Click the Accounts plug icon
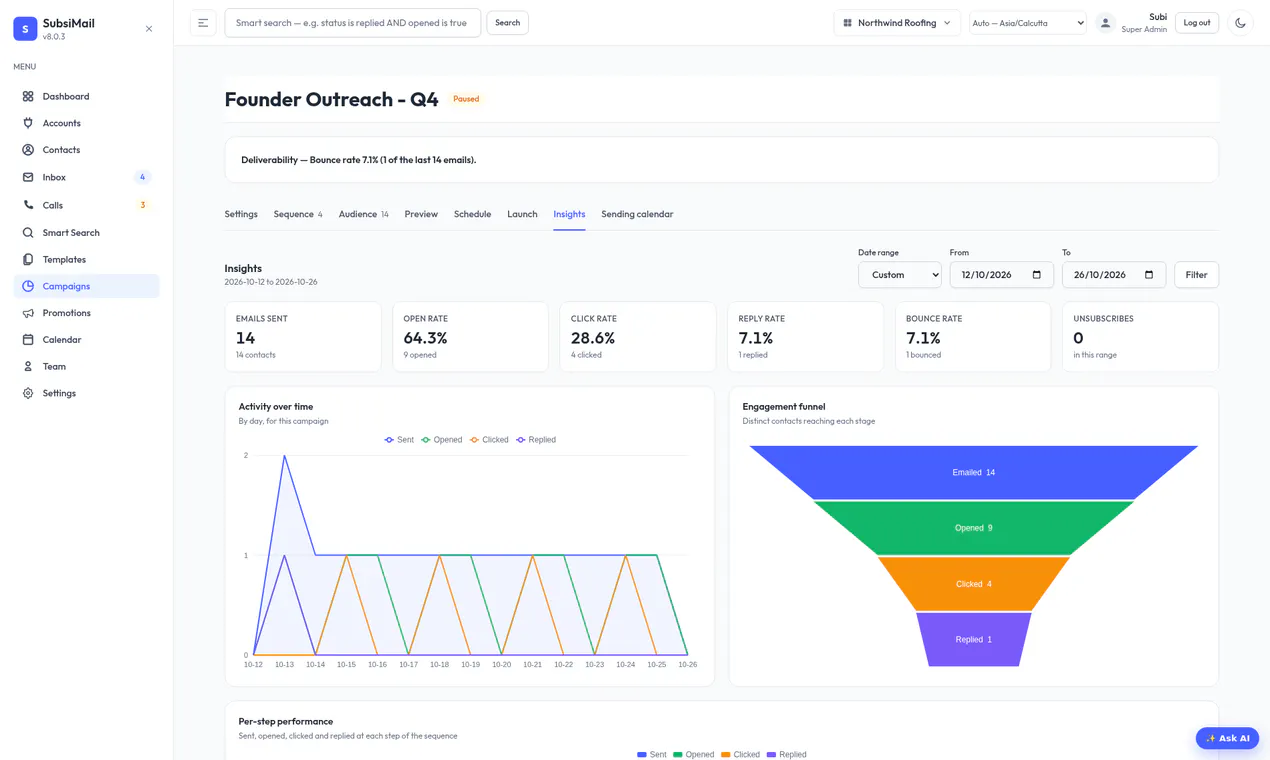Screen dimensions: 1270x760 coord(28,123)
